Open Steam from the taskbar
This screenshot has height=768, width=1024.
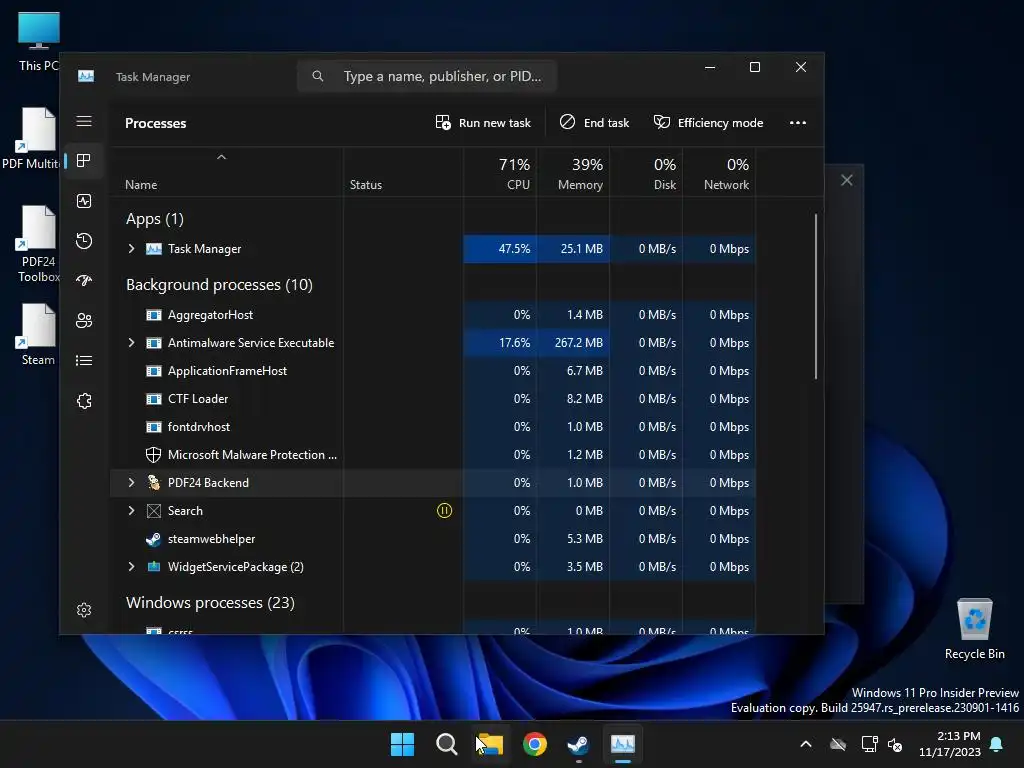tap(578, 744)
